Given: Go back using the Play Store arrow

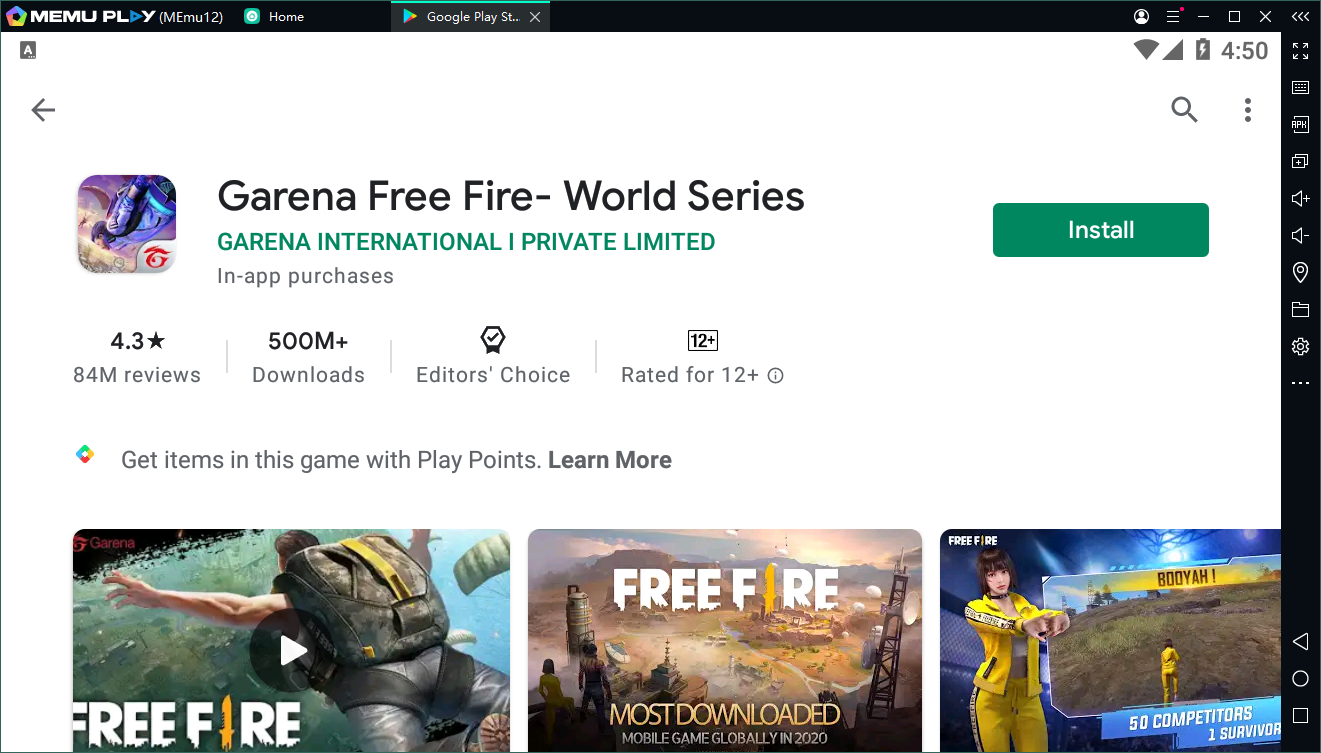Looking at the screenshot, I should point(43,110).
